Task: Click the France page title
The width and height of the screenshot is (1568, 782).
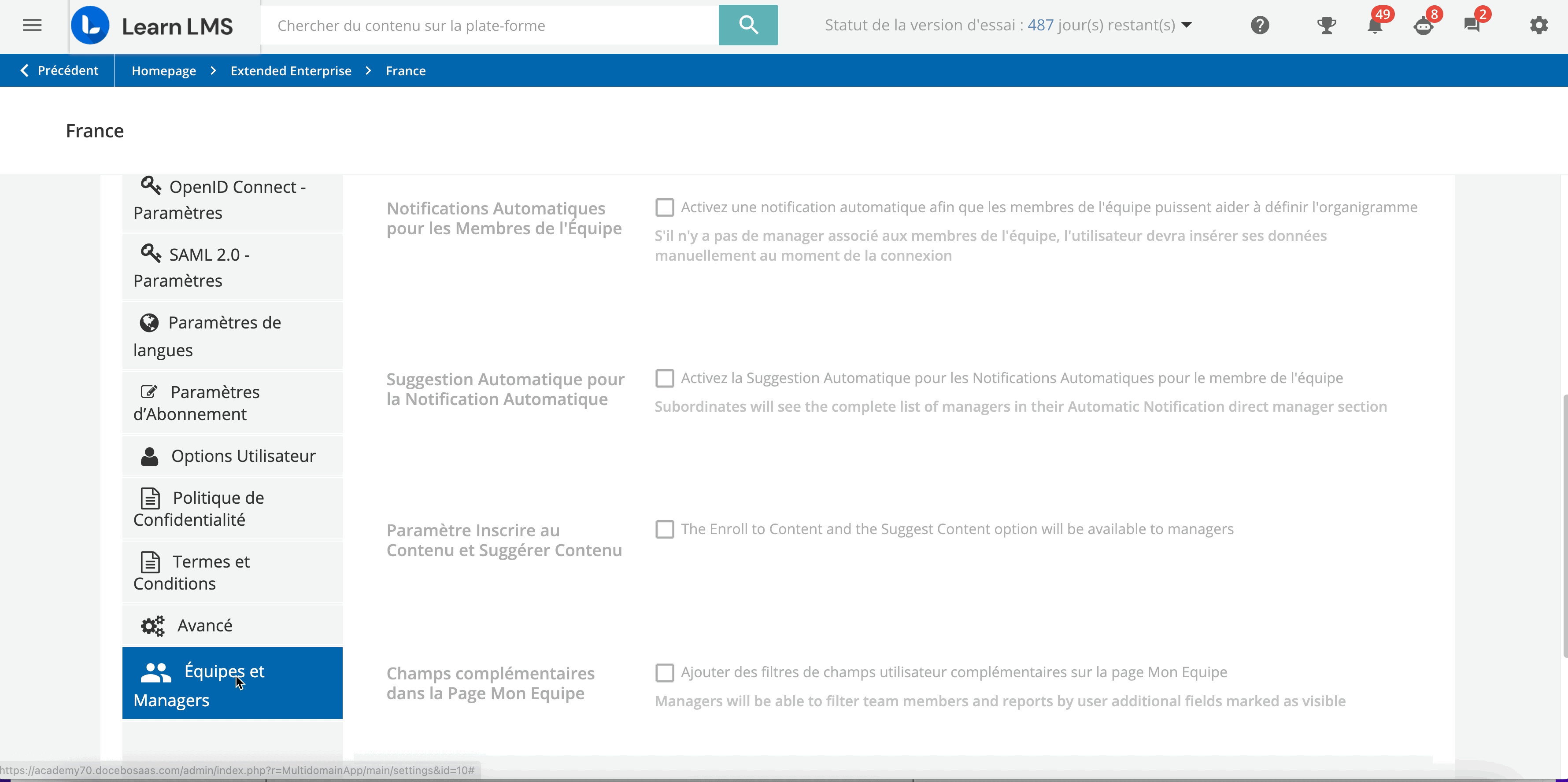Action: coord(95,131)
